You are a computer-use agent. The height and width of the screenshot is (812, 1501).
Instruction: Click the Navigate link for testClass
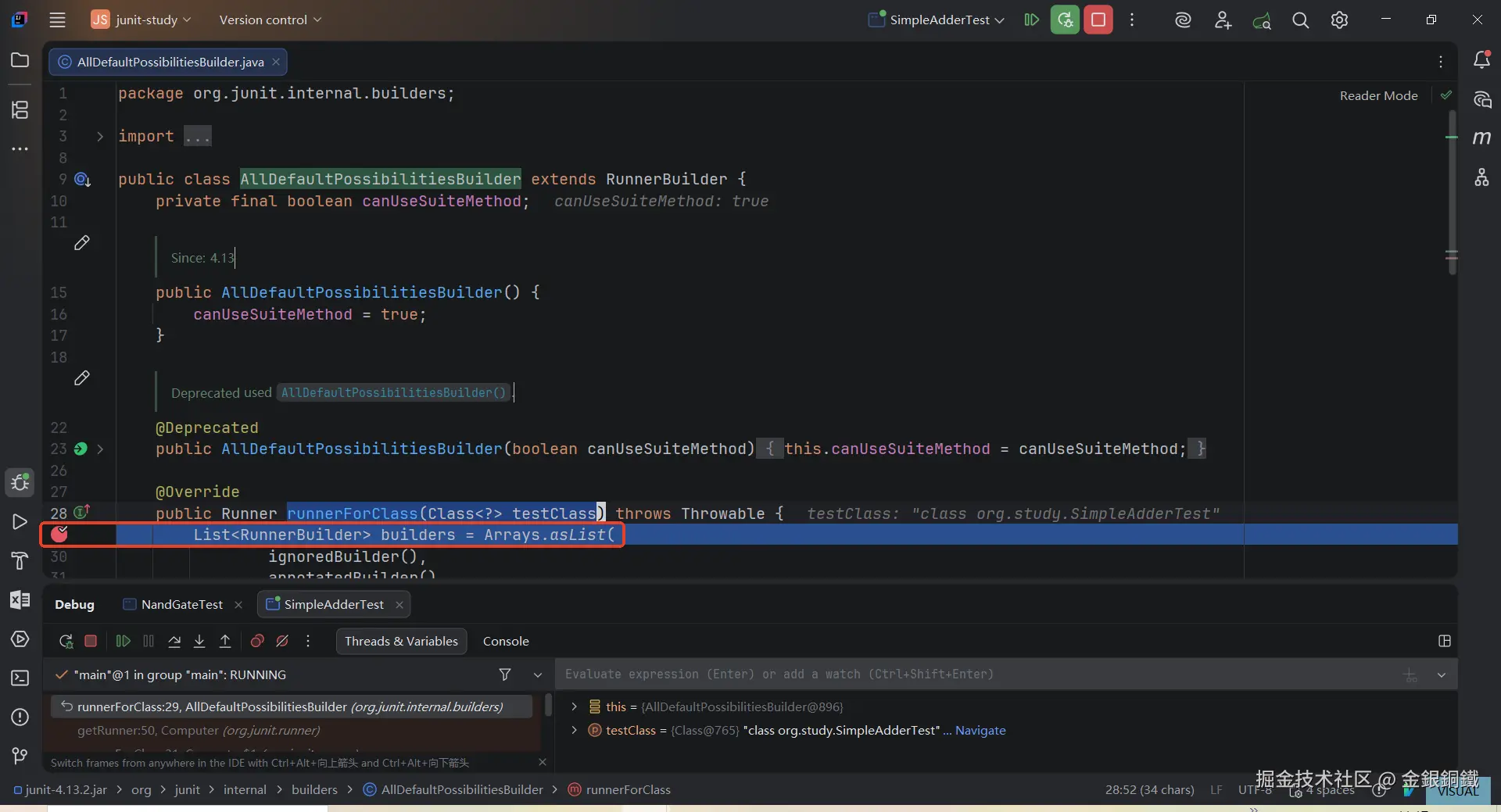pyautogui.click(x=980, y=731)
